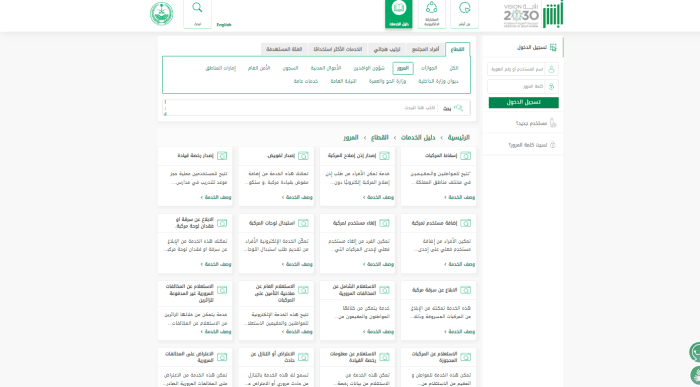The image size is (700, 387).
Task: Select the أفراد المجتمع tab
Action: click(425, 49)
